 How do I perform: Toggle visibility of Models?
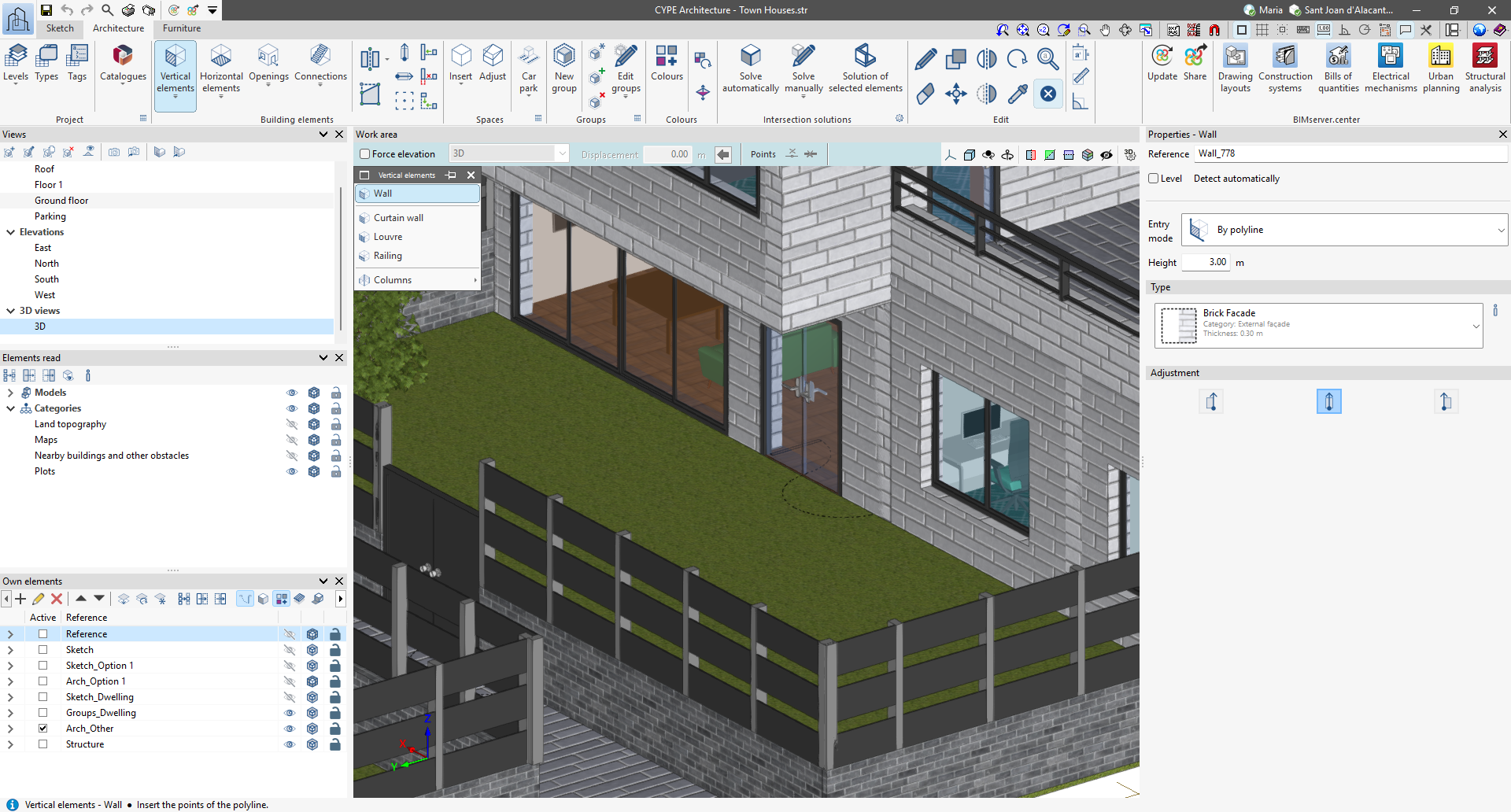[292, 393]
